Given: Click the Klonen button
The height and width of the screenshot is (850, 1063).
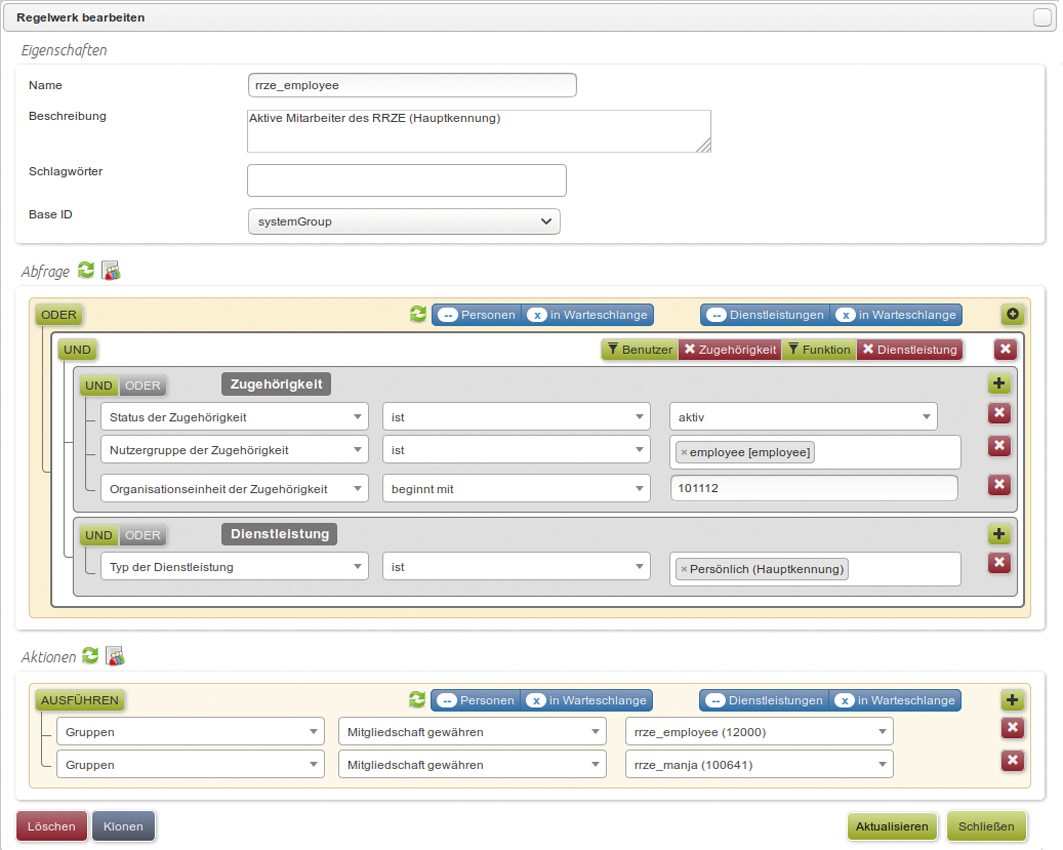Looking at the screenshot, I should pos(123,827).
